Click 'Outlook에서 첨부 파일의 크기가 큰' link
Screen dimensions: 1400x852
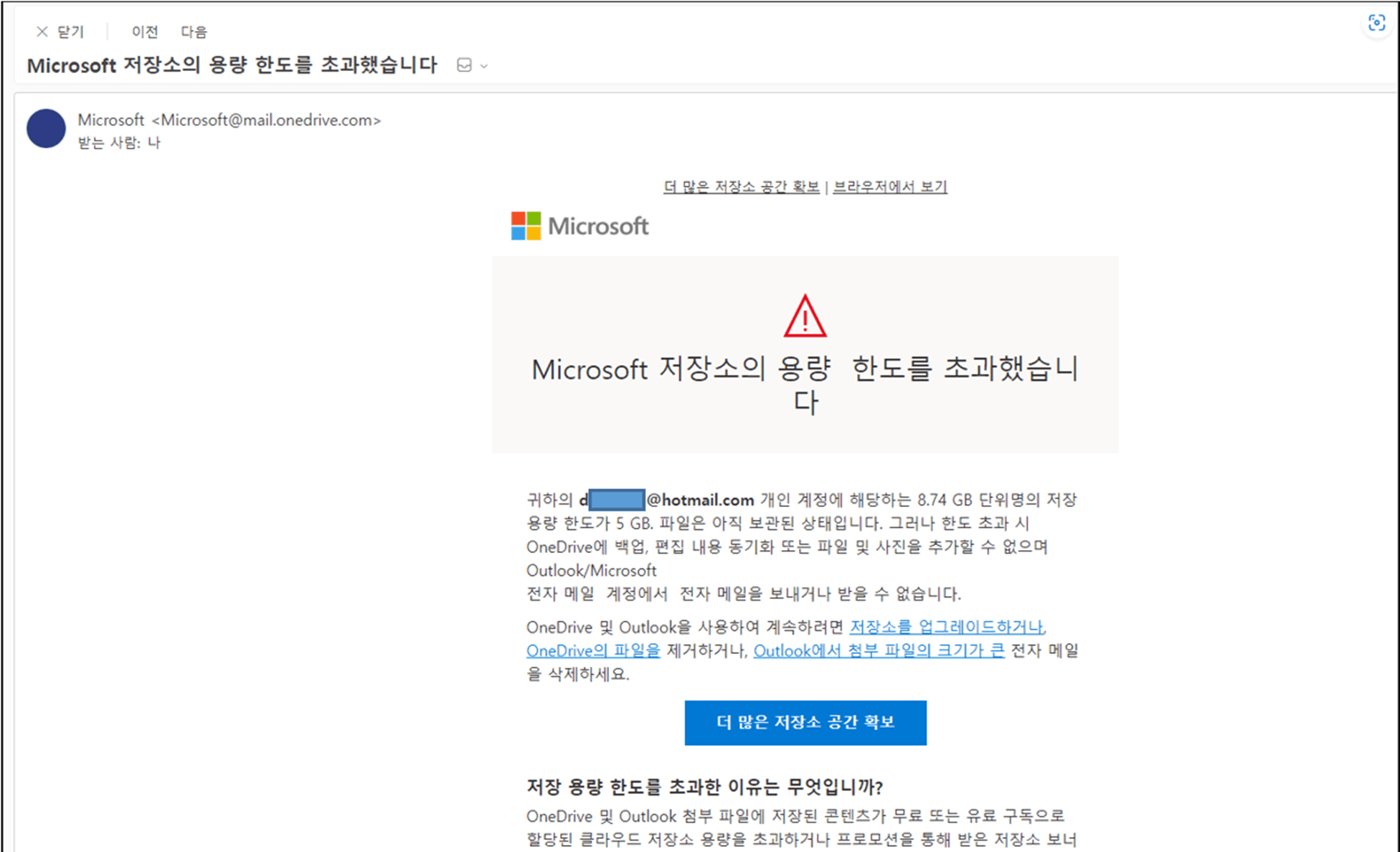pos(879,650)
